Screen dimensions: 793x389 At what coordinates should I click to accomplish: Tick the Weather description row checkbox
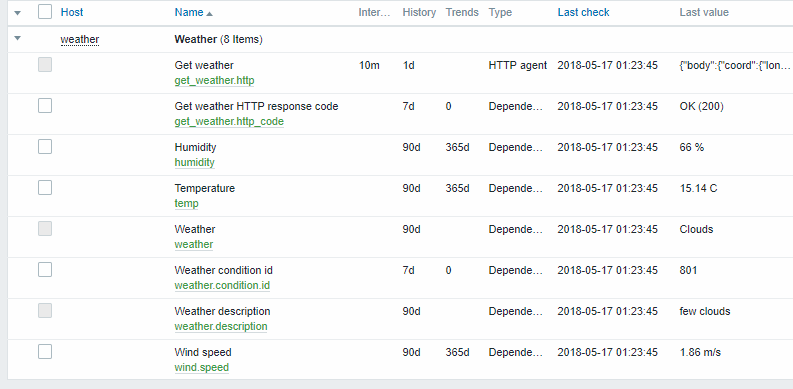click(x=45, y=311)
